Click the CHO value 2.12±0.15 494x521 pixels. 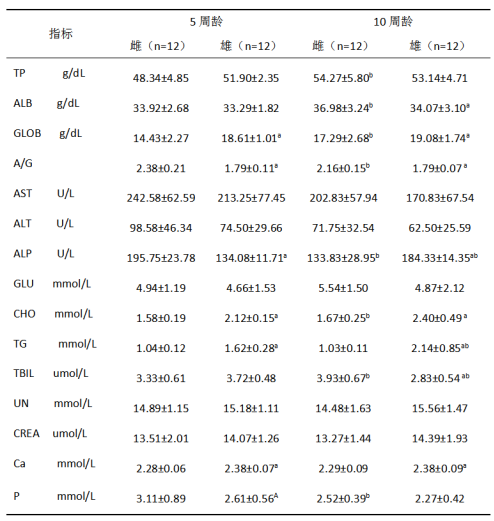point(251,318)
